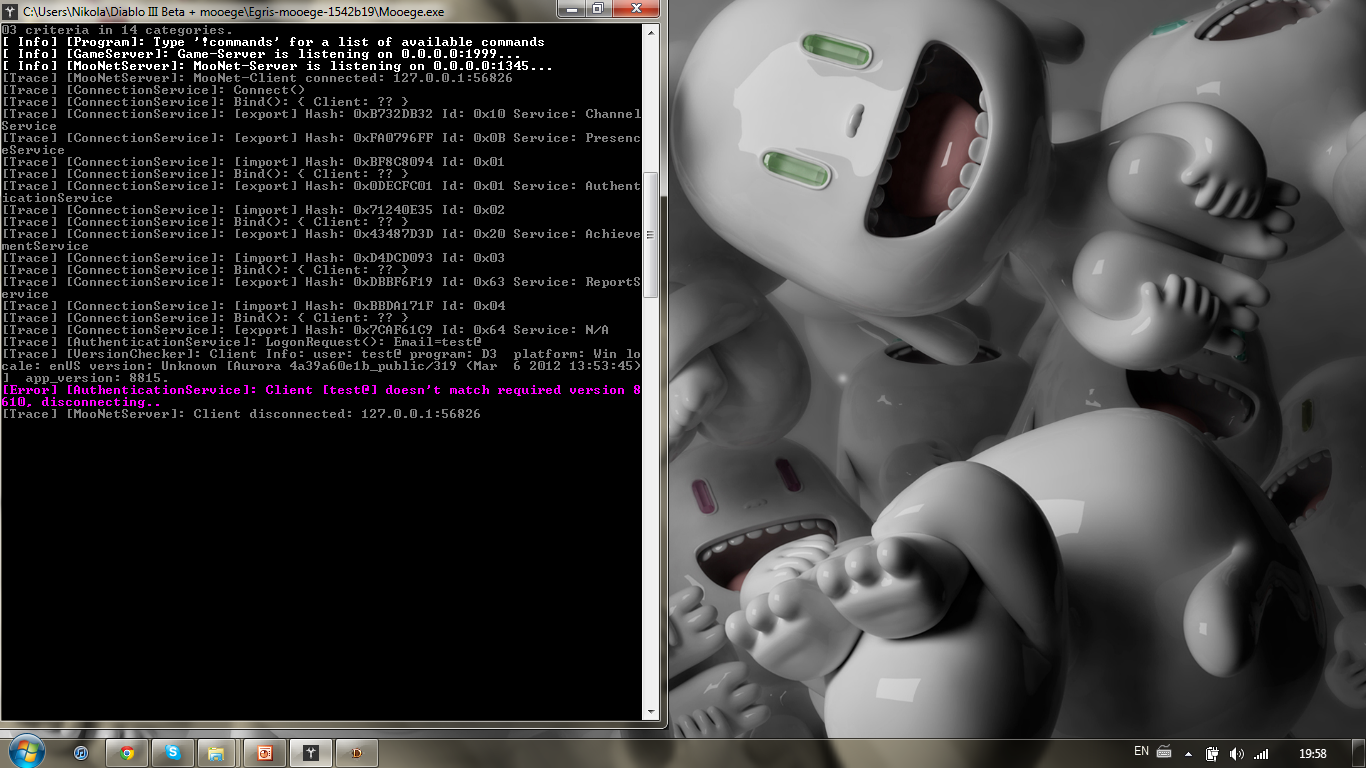Click the Show desktop strip beside the clock
Viewport: 1366px width, 768px height.
pos(1358,753)
